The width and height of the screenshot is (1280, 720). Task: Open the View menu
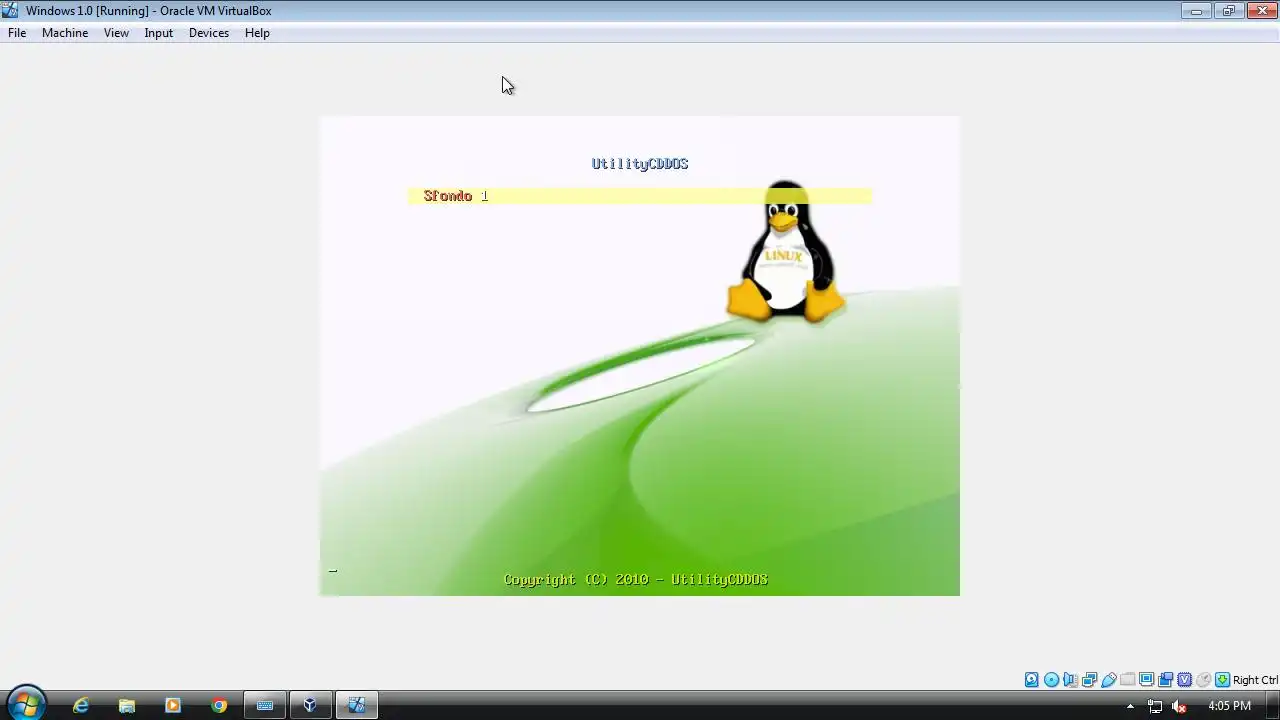click(116, 33)
